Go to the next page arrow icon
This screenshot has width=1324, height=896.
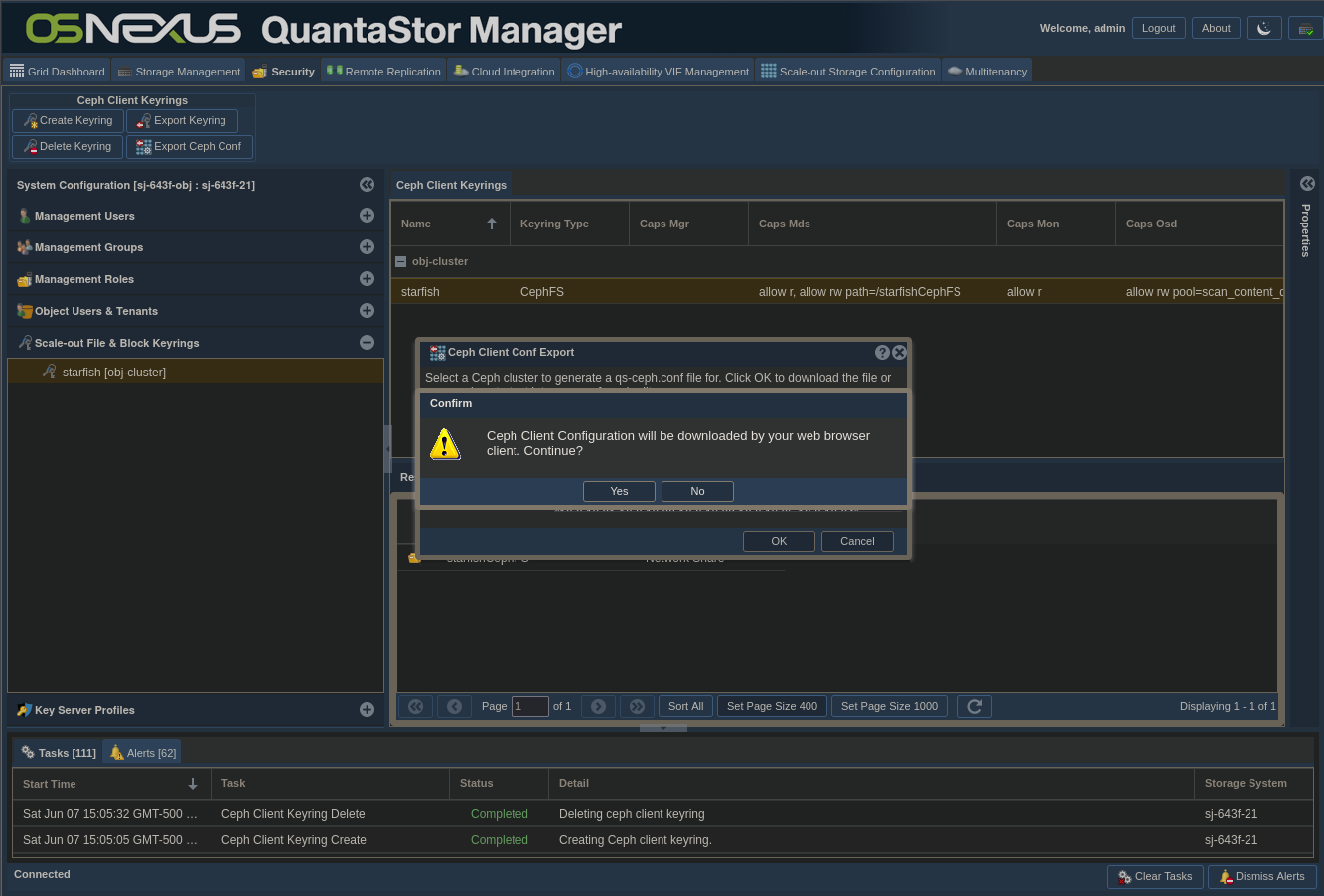(598, 706)
